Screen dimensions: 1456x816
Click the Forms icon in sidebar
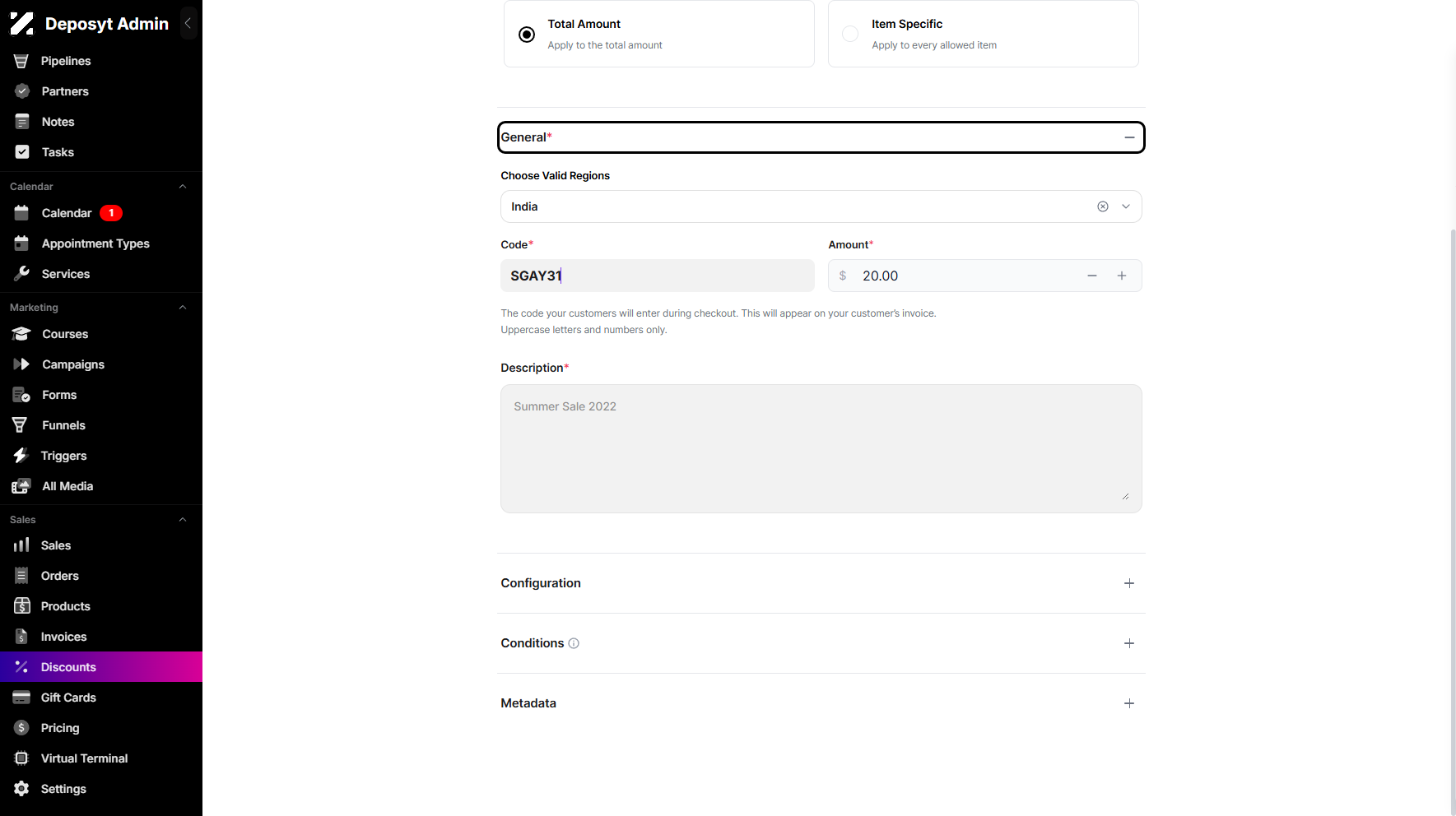point(21,395)
